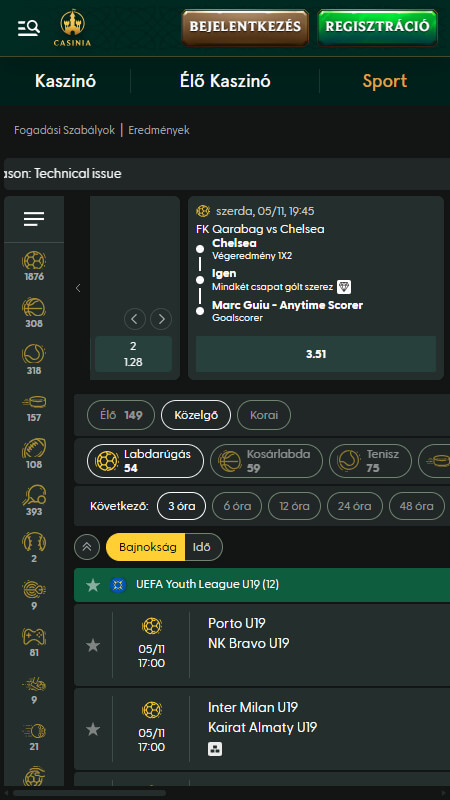Image resolution: width=450 pixels, height=800 pixels.
Task: Open the Élő Kaszinó section
Action: (225, 81)
